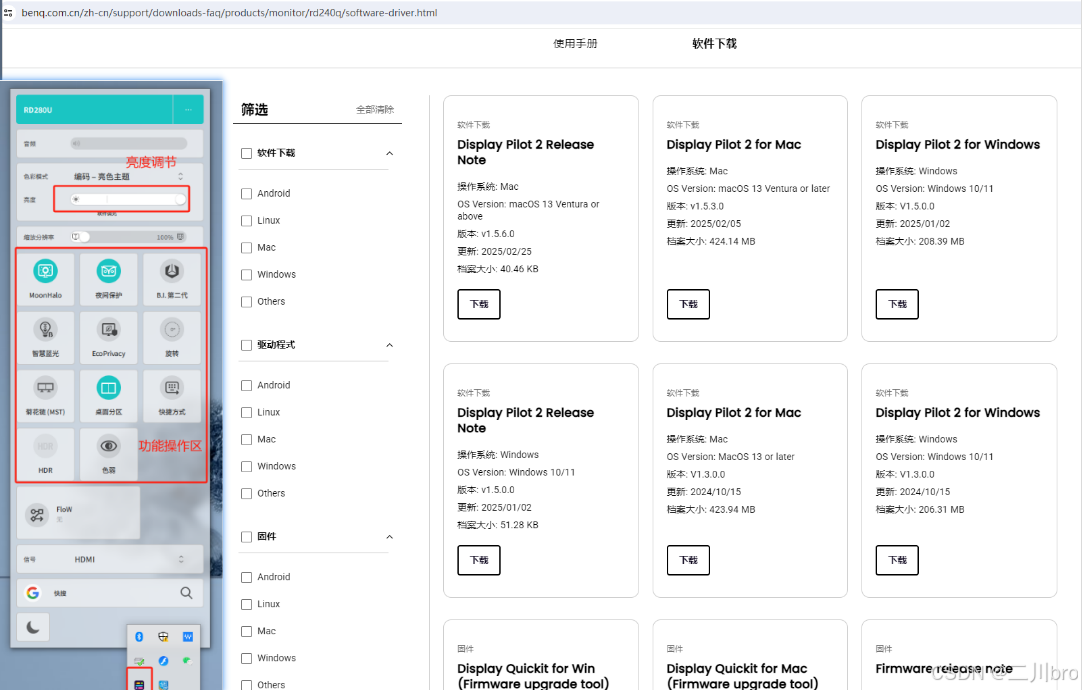Viewport: 1082px width, 690px height.
Task: Switch to the 软件下载 tab
Action: [714, 43]
